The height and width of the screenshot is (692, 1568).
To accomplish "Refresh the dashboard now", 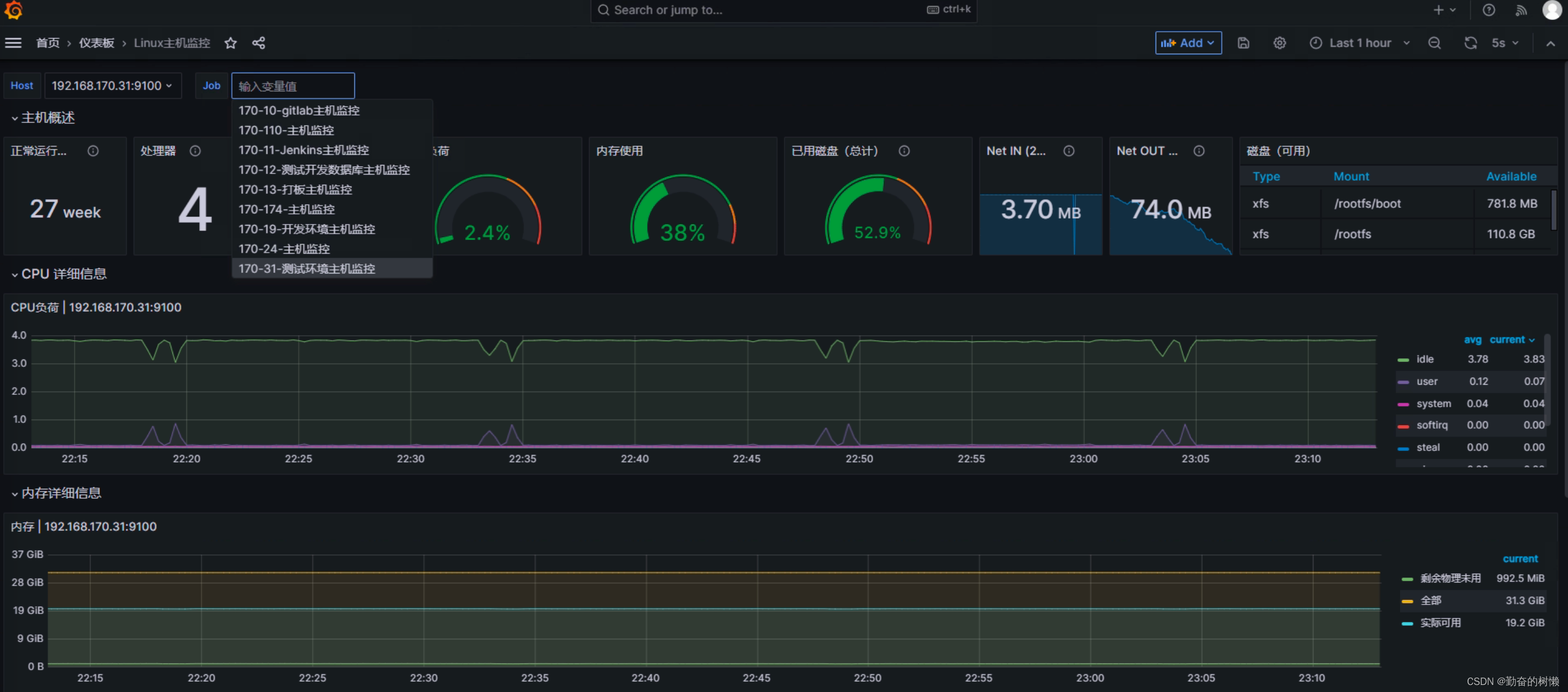I will [x=1470, y=42].
